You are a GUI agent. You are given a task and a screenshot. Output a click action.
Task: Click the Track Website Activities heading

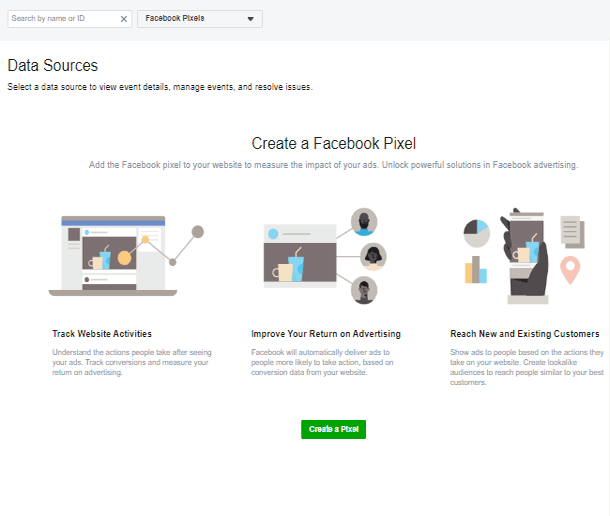pyautogui.click(x=102, y=333)
